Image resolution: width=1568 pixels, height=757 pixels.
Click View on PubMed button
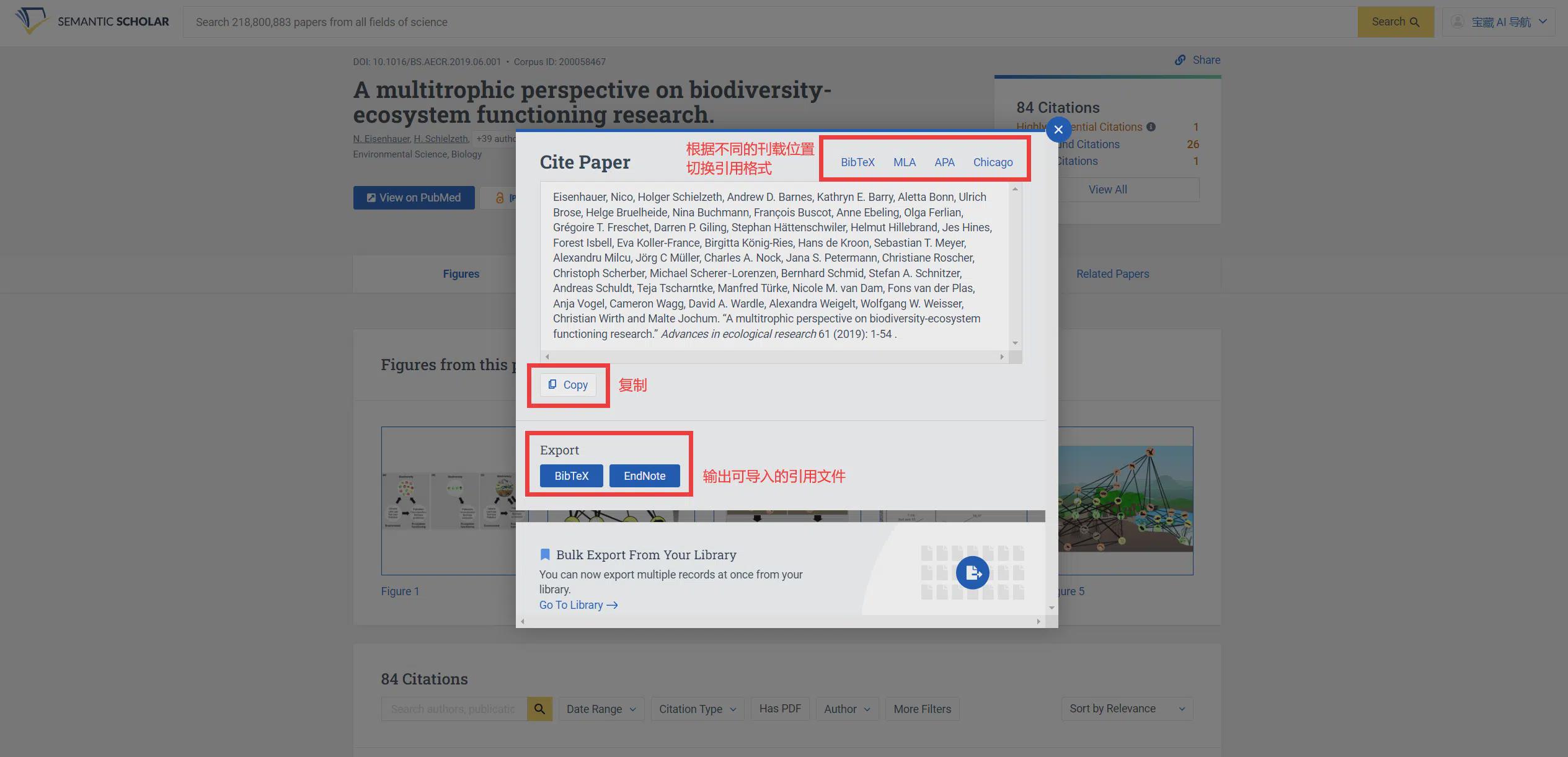[414, 198]
